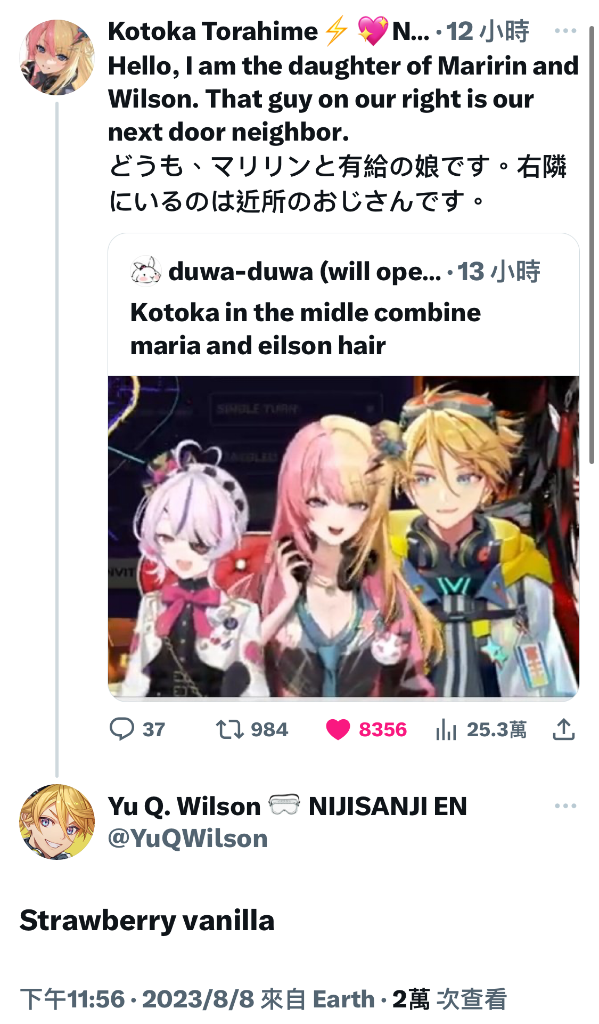Screen dimensions: 599x1024
Task: Open Yu Q. Wilson's profile avatar
Action: (57, 822)
